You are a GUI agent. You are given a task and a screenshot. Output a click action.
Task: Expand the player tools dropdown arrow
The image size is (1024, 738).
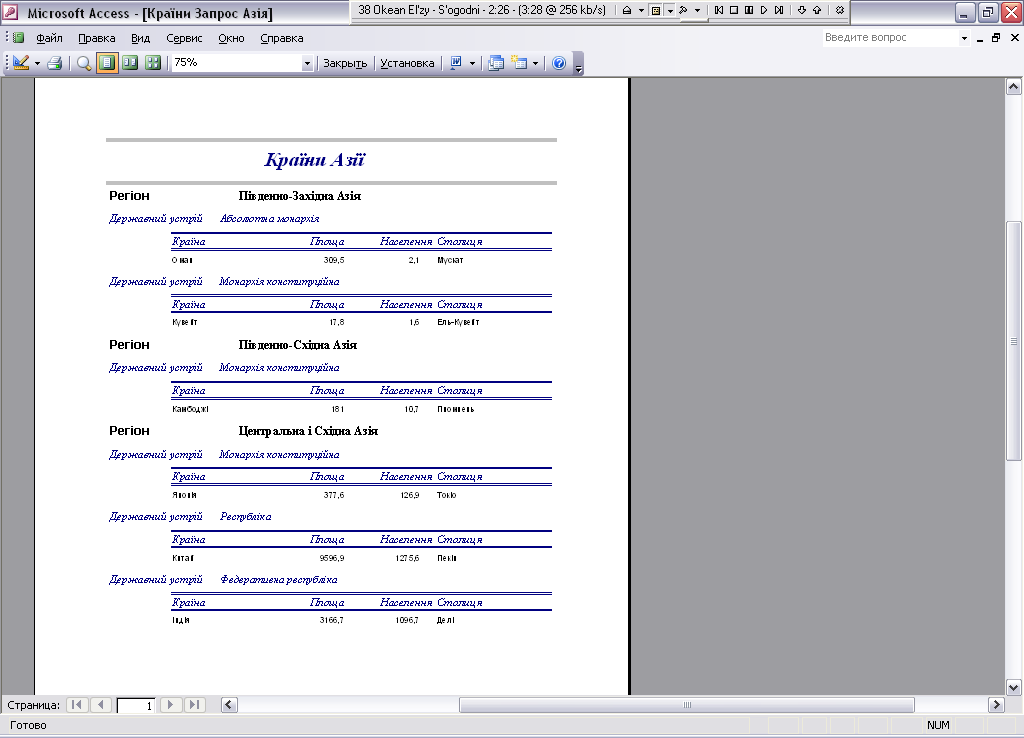697,10
